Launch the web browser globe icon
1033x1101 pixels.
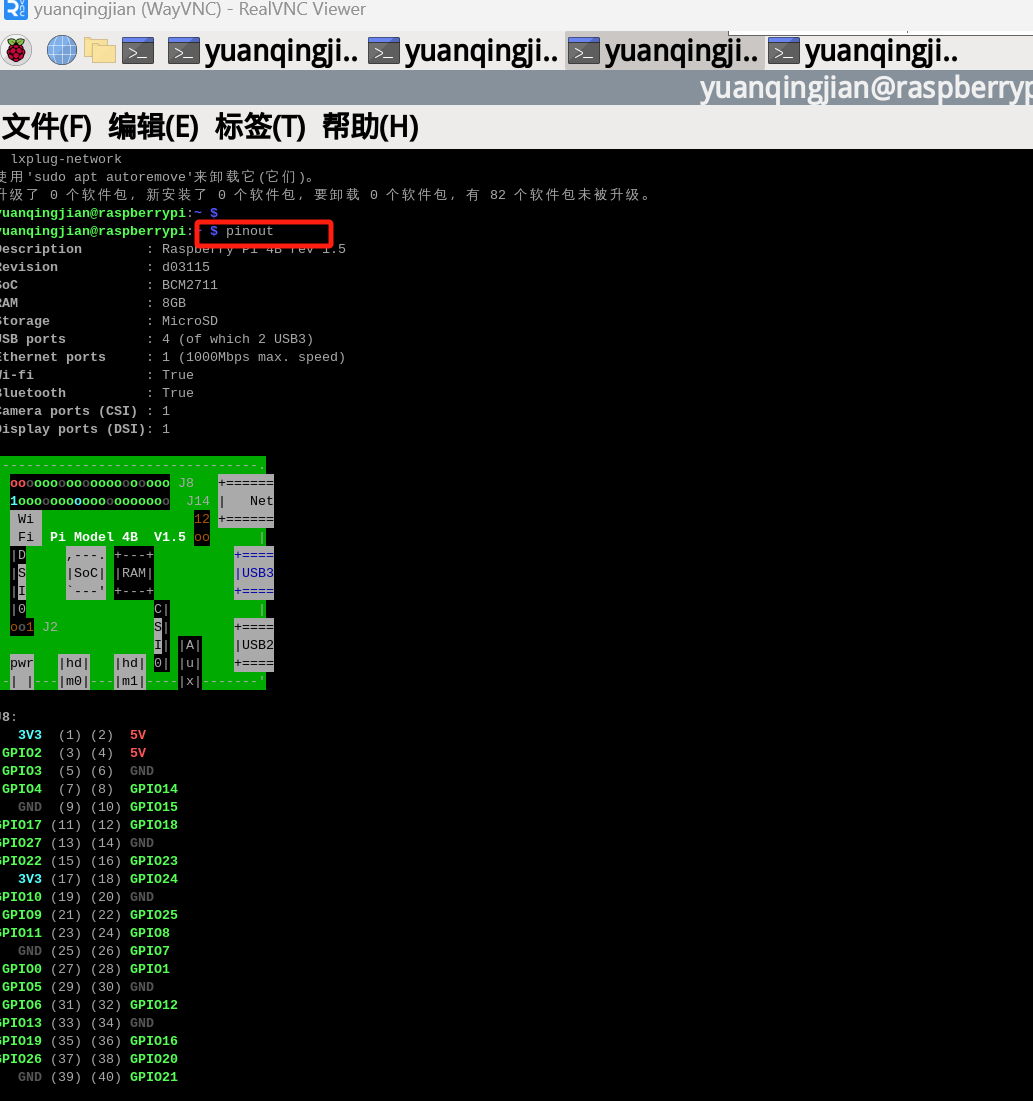point(62,51)
